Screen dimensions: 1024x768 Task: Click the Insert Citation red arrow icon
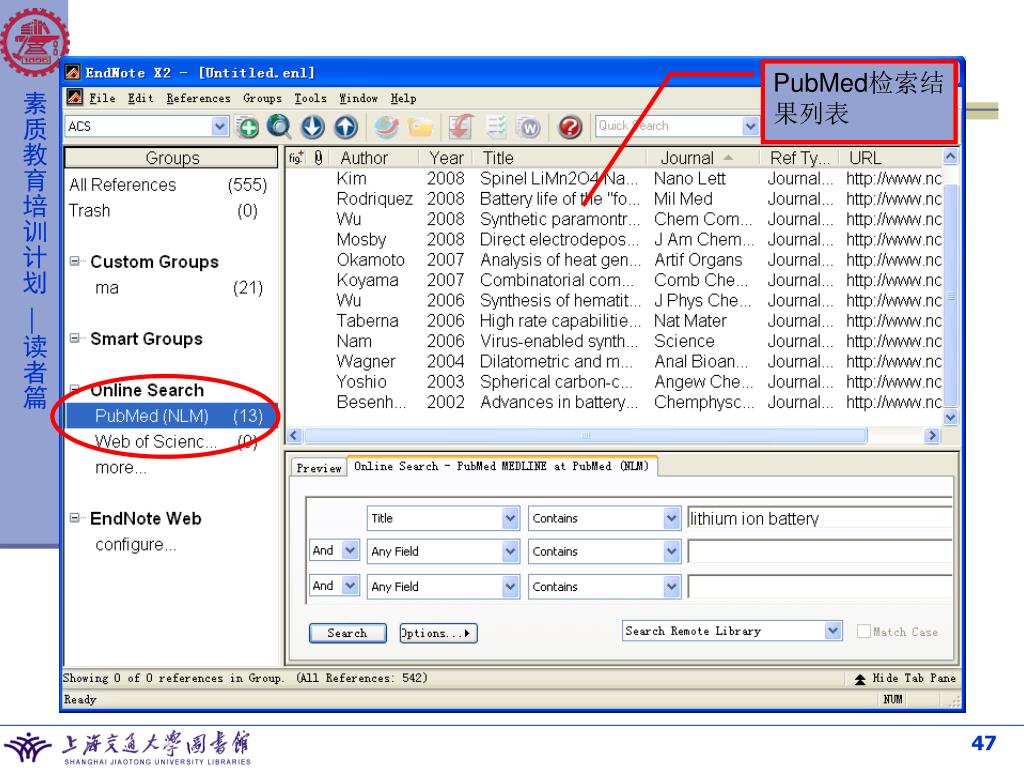461,127
